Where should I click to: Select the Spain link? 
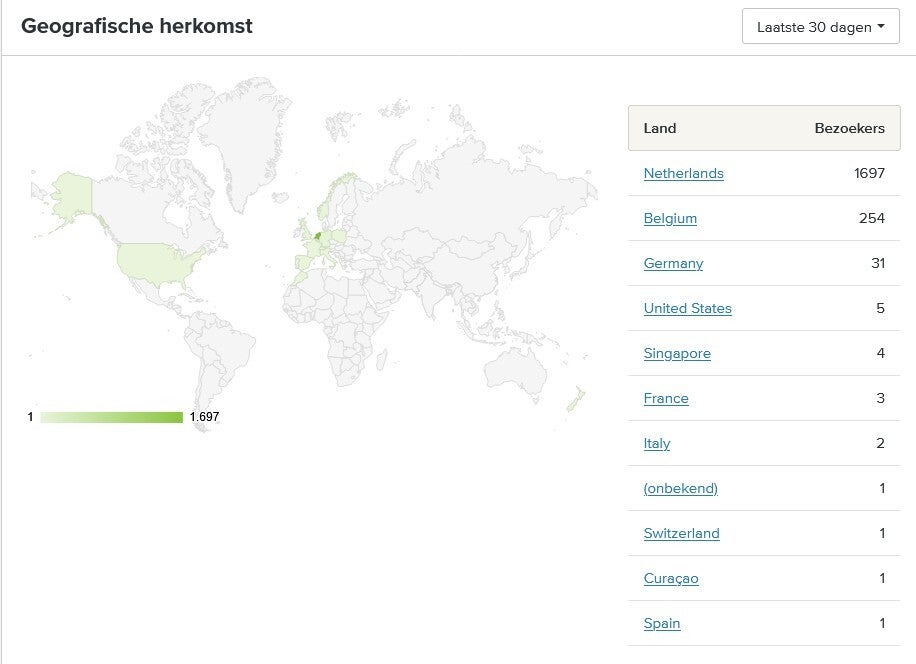[x=662, y=623]
